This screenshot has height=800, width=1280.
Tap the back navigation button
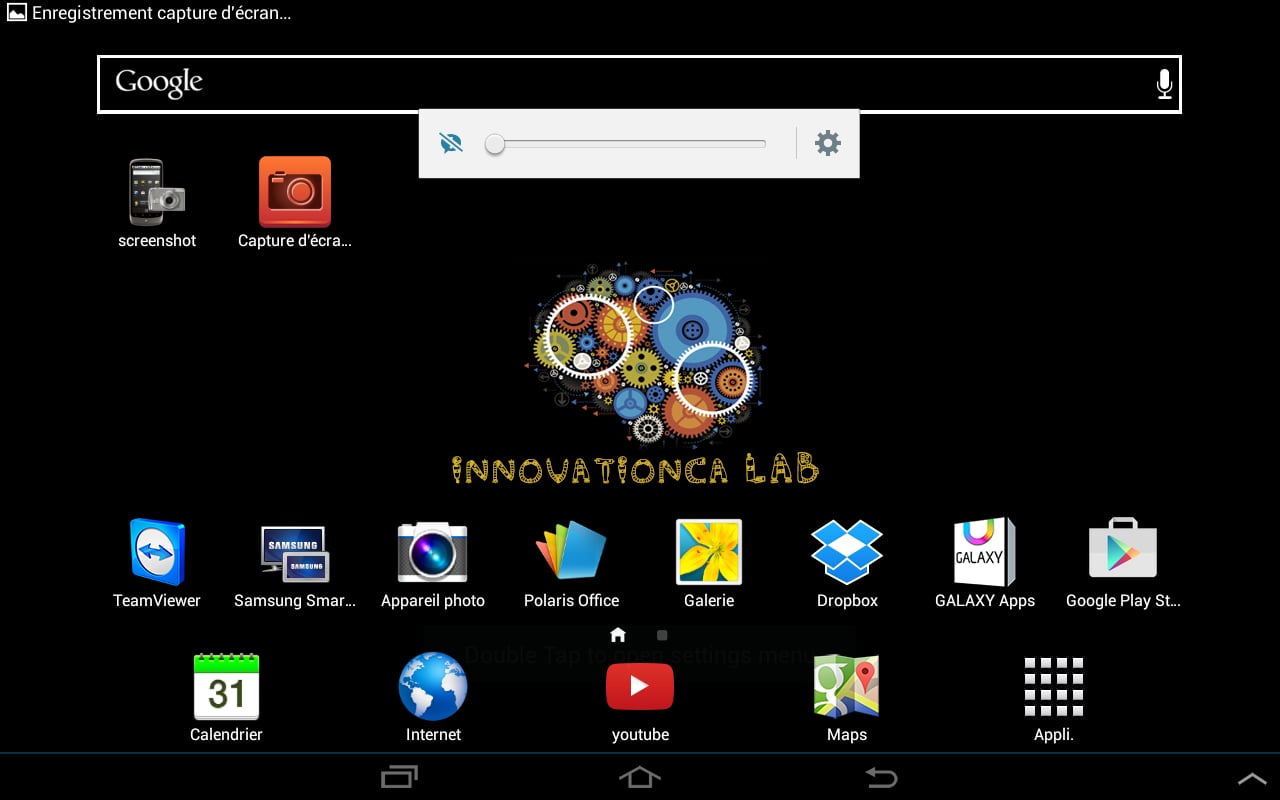click(881, 777)
